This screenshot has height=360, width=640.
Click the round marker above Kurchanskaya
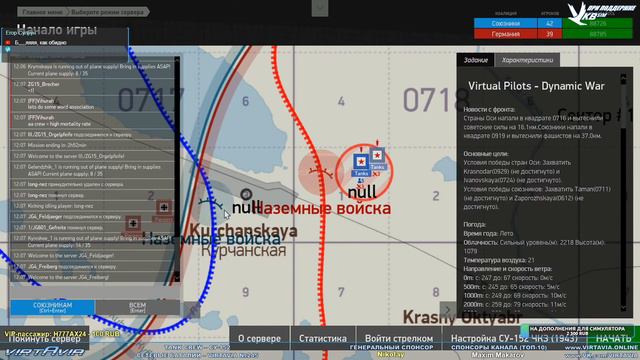(x=246, y=194)
